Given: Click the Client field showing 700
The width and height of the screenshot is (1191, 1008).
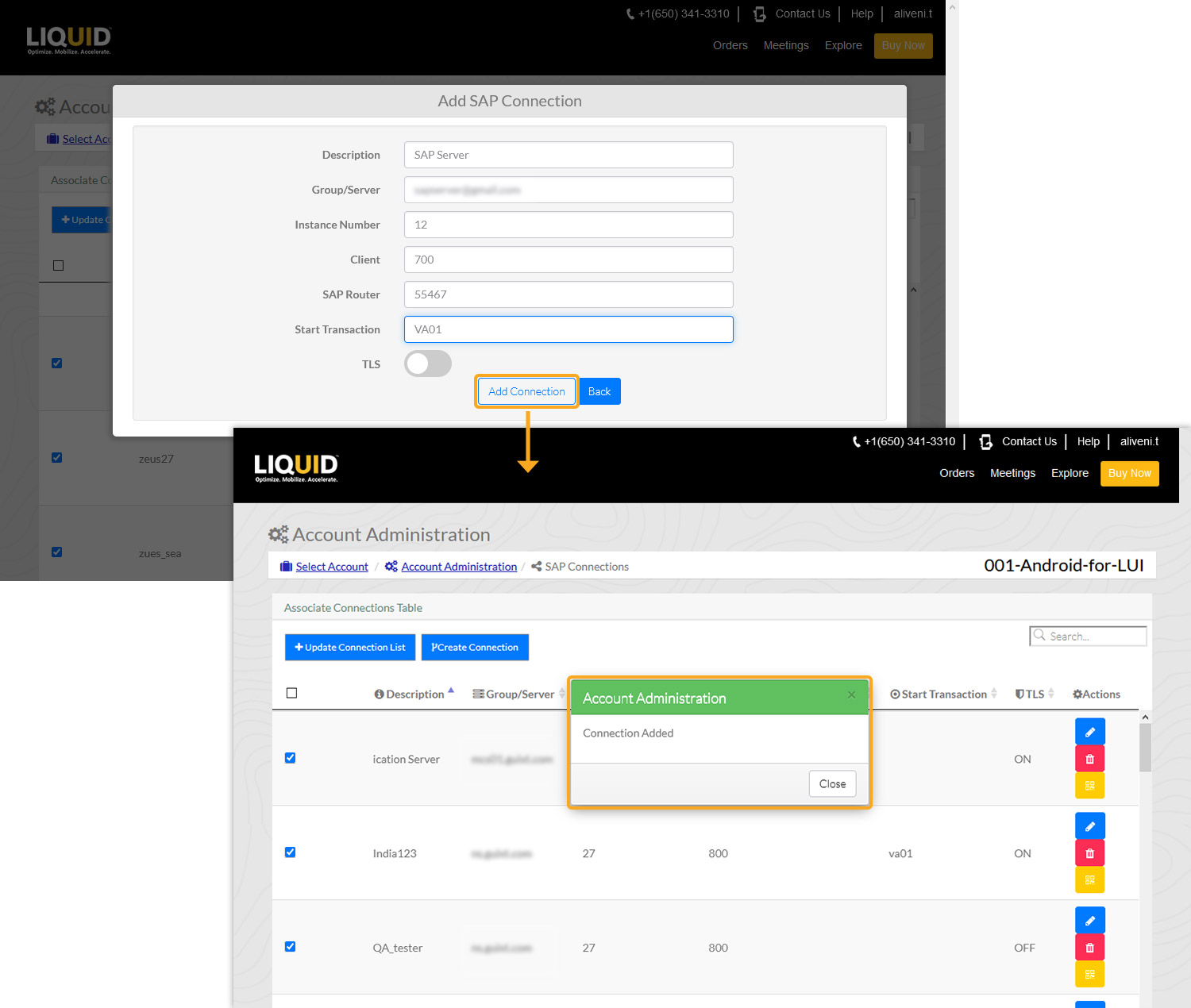Looking at the screenshot, I should [569, 260].
